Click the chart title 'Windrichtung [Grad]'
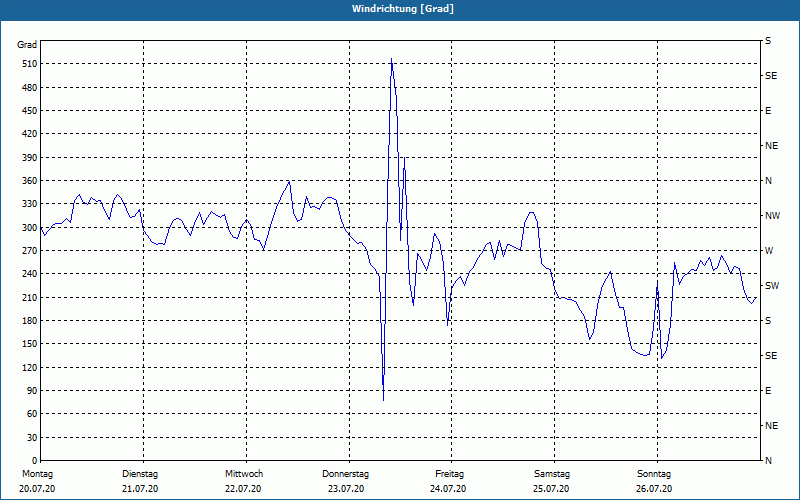 point(403,9)
